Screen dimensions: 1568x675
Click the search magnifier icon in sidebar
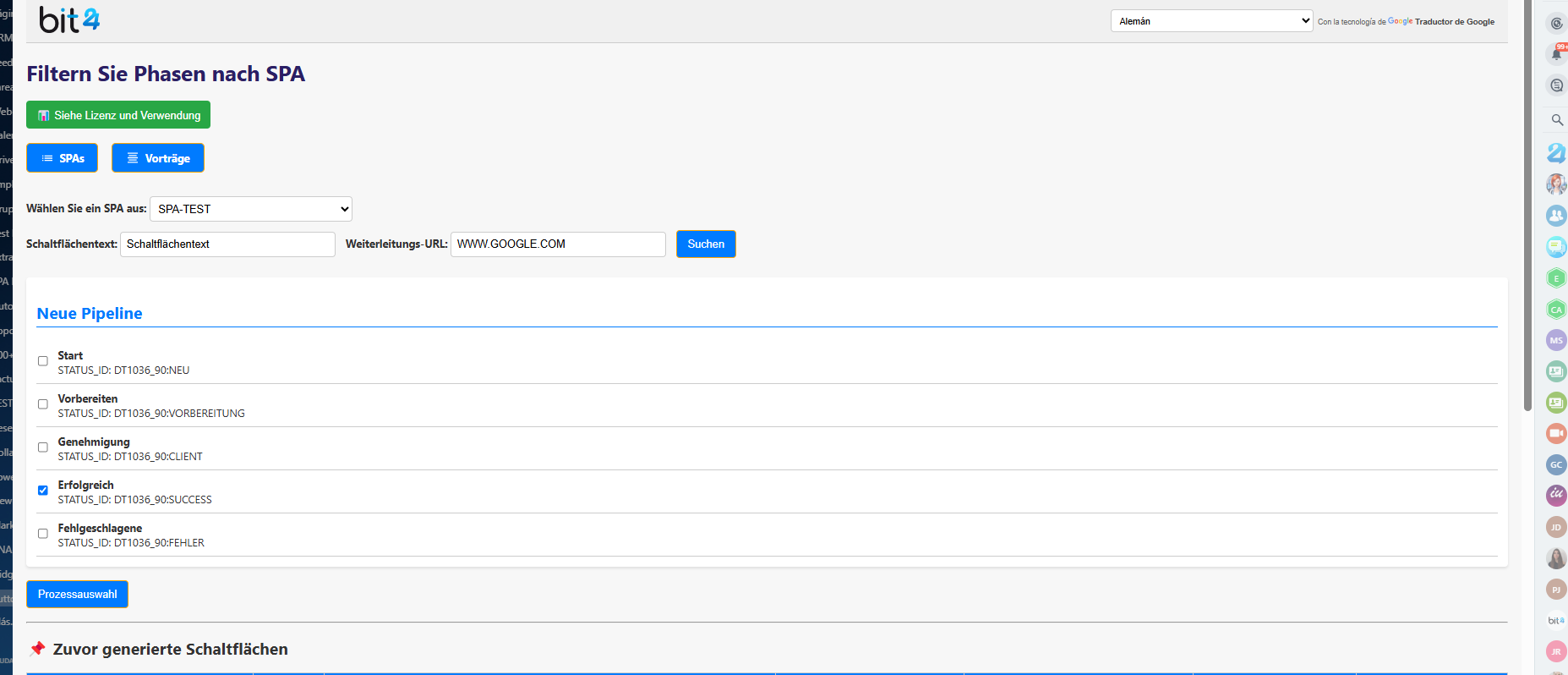[x=1556, y=120]
